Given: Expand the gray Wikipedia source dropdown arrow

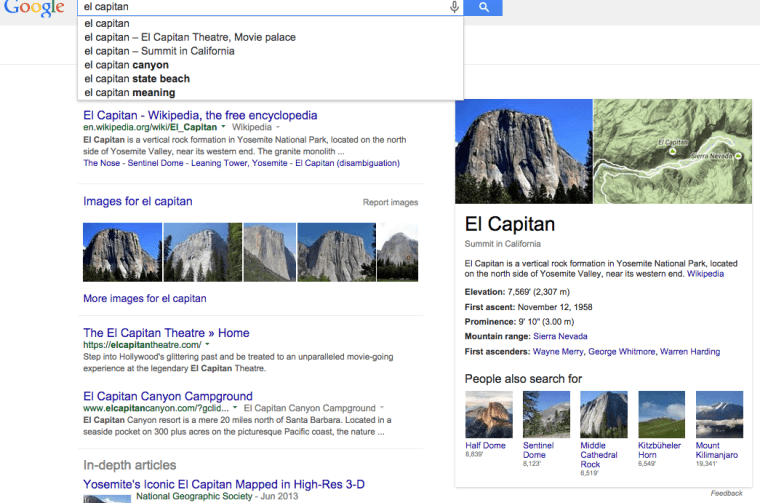Looking at the screenshot, I should (278, 127).
